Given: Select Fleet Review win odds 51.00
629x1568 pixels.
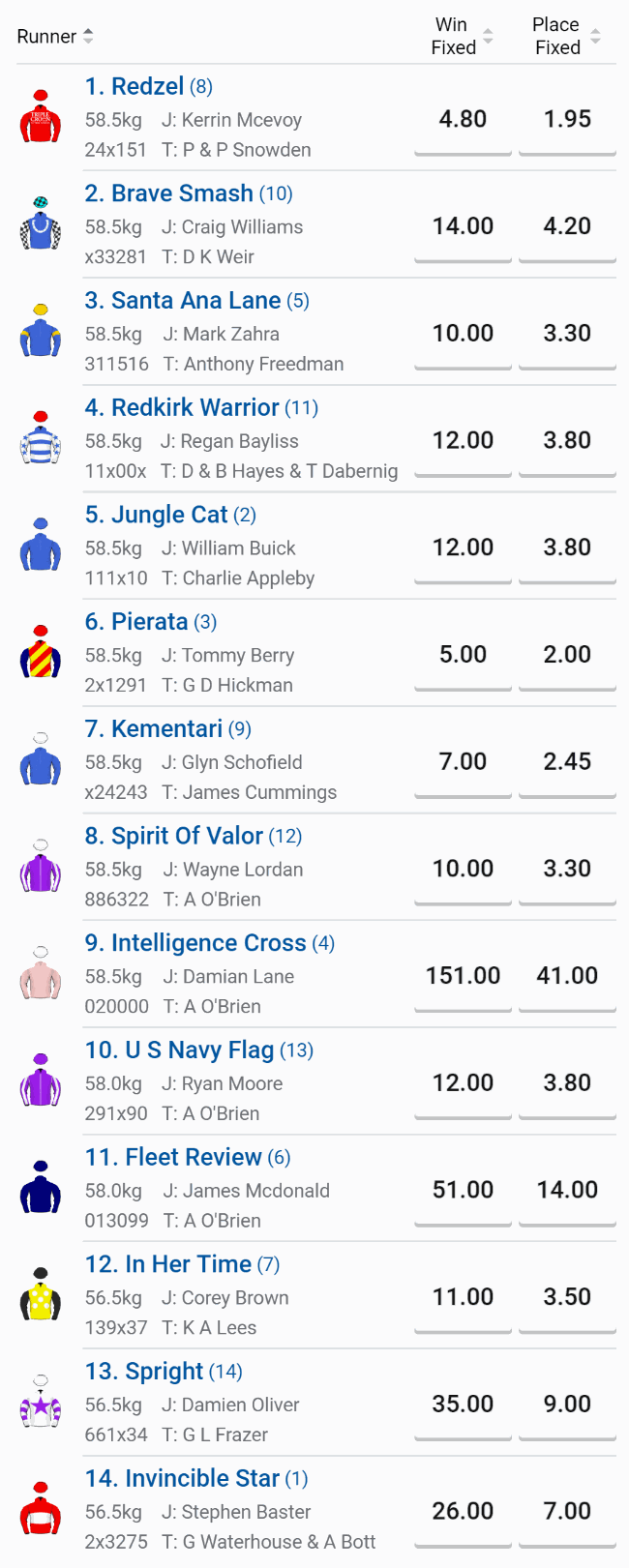Looking at the screenshot, I should pyautogui.click(x=463, y=1191).
